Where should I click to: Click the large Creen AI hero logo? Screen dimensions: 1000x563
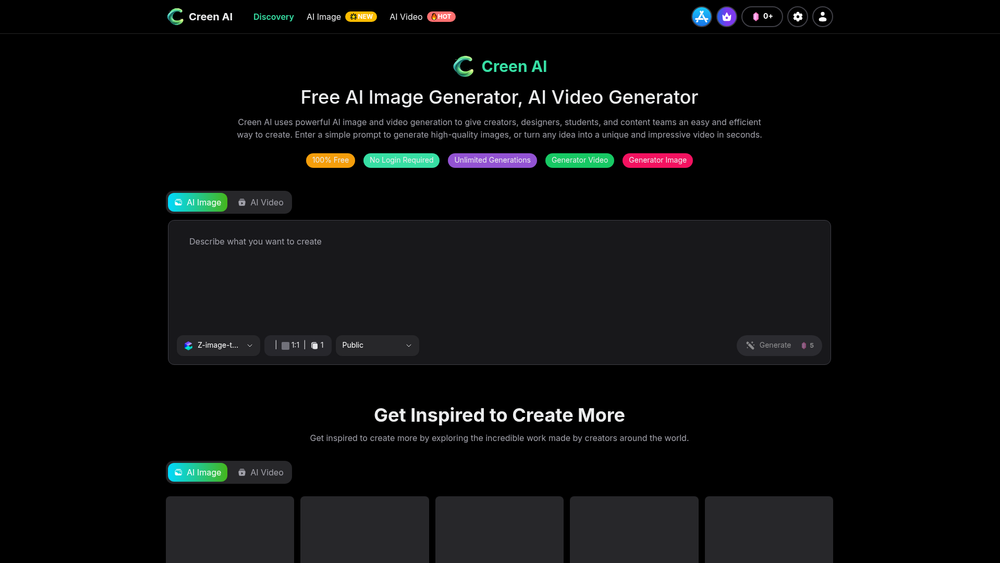pyautogui.click(x=499, y=66)
